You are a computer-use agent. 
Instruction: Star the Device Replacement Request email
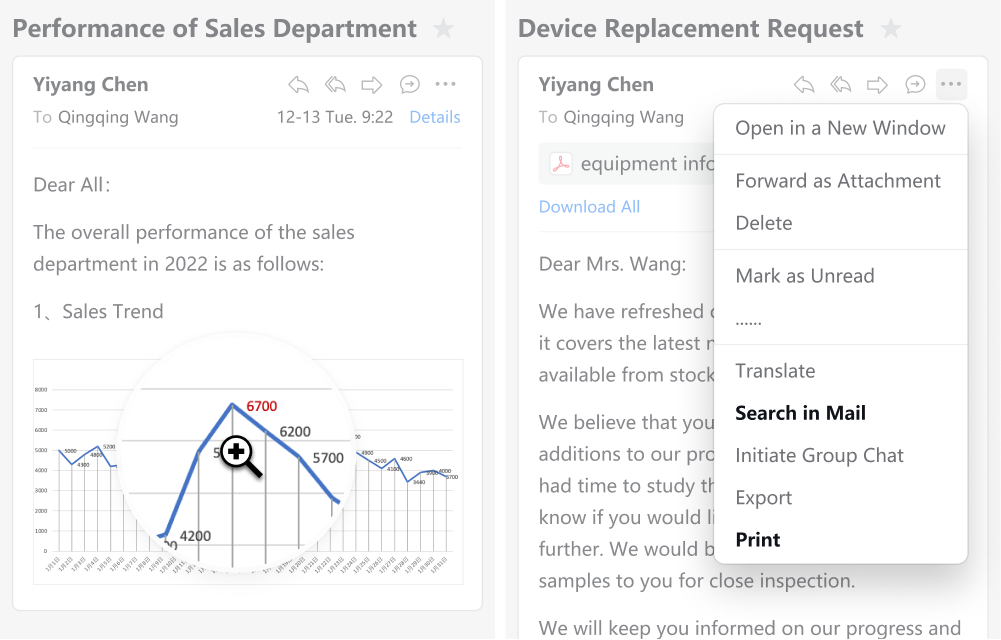click(891, 29)
